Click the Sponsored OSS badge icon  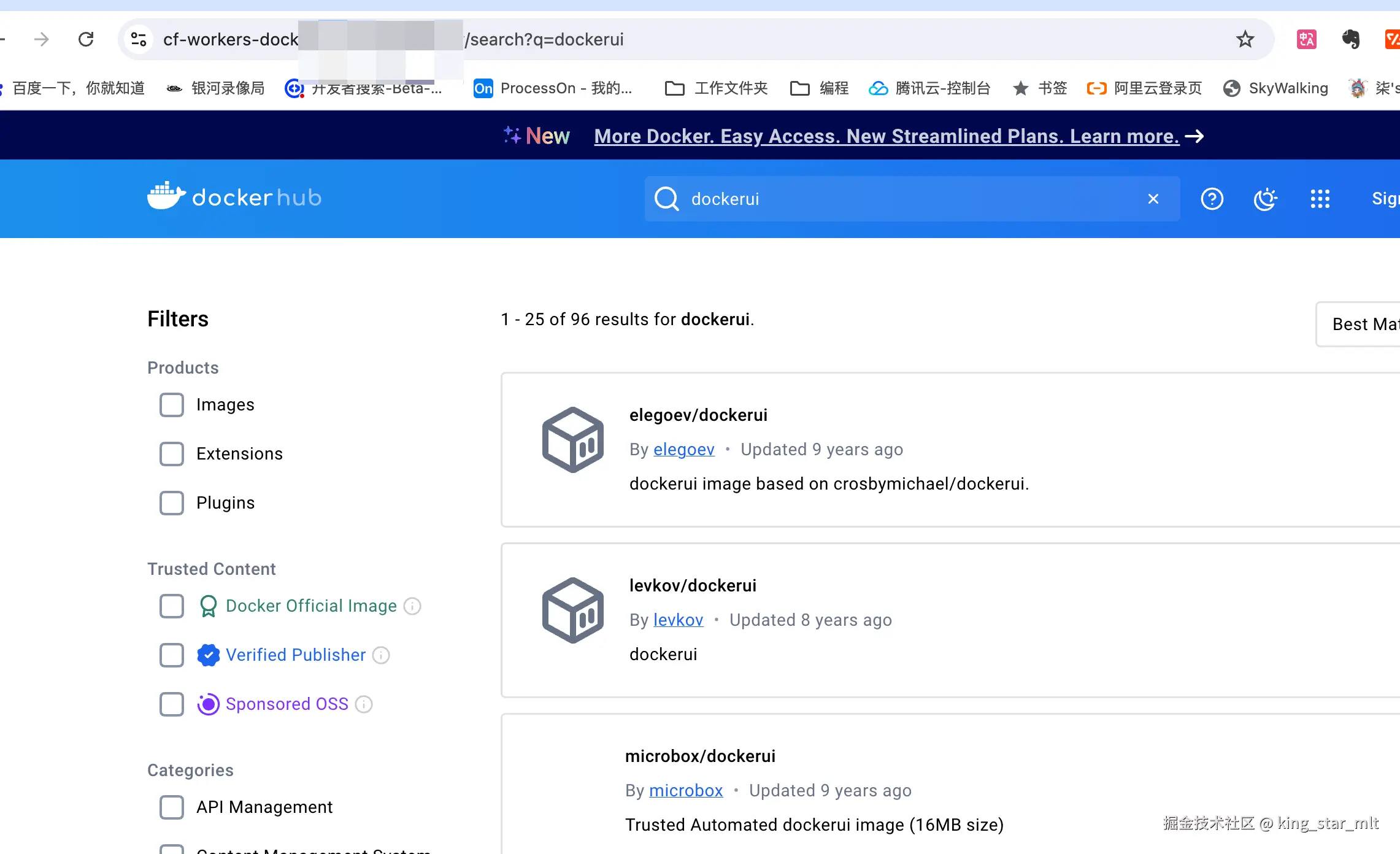coord(209,704)
